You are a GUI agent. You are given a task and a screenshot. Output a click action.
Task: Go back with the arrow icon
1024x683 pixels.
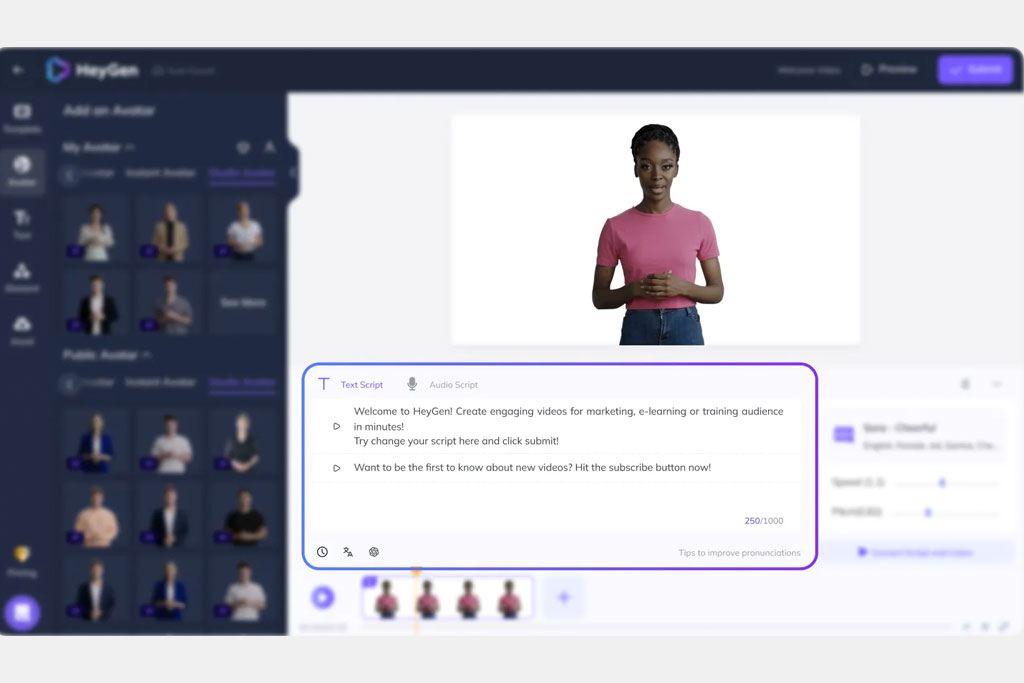pyautogui.click(x=18, y=70)
